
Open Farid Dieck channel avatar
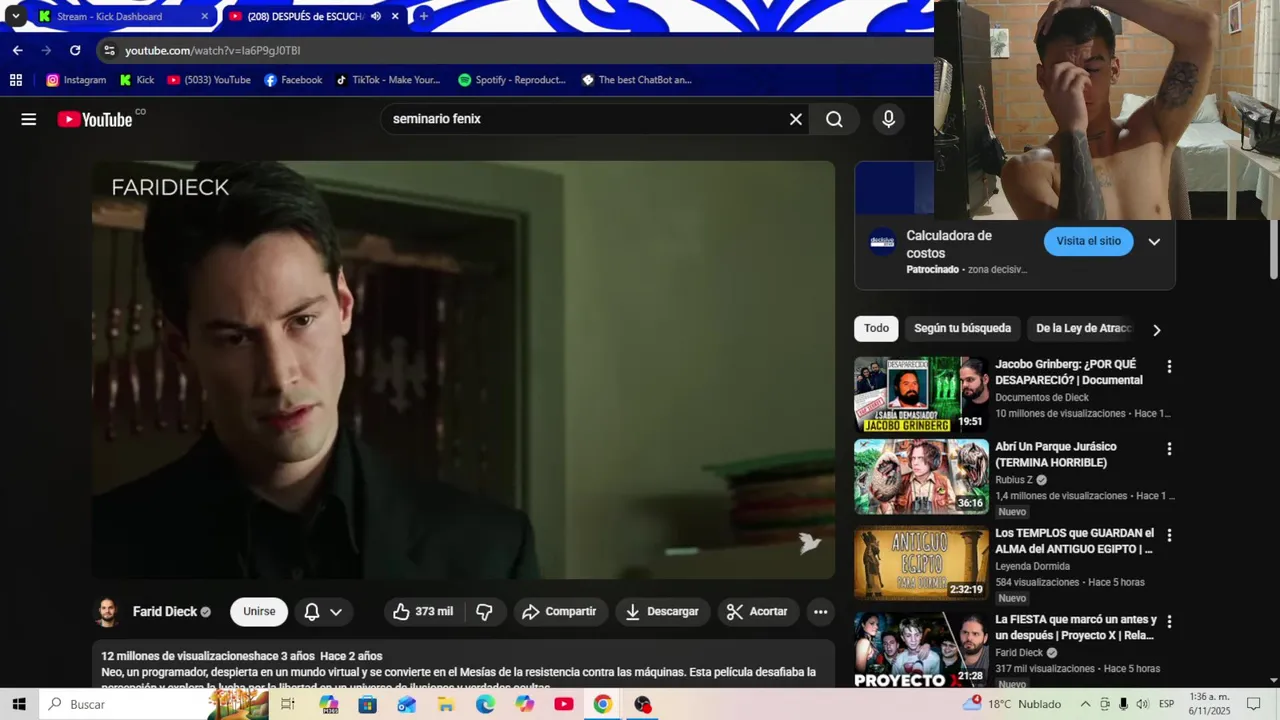107,612
